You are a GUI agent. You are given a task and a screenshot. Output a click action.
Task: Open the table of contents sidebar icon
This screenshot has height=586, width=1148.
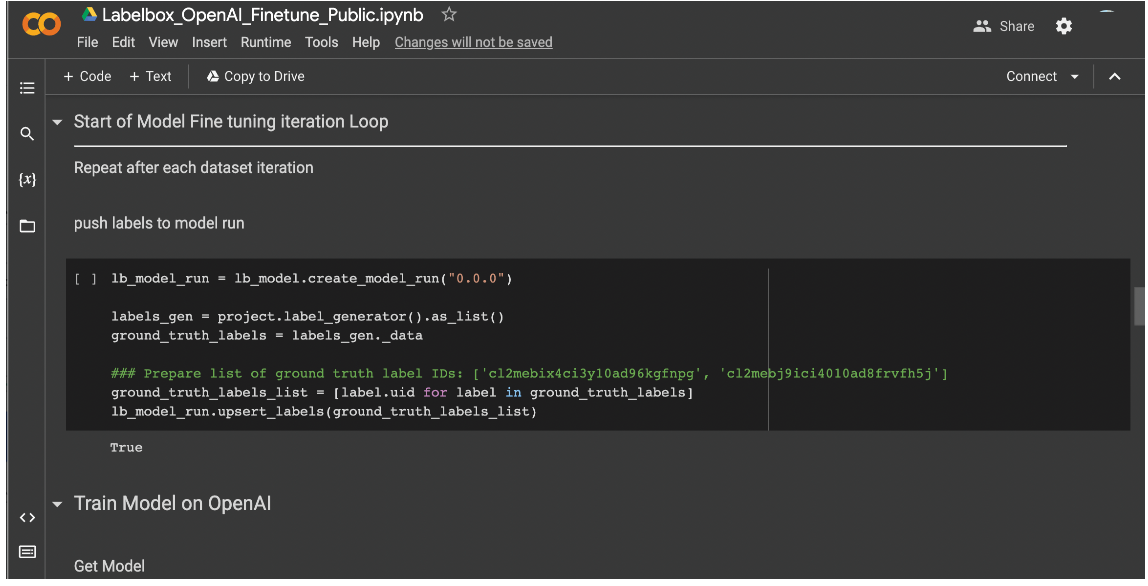tap(27, 88)
